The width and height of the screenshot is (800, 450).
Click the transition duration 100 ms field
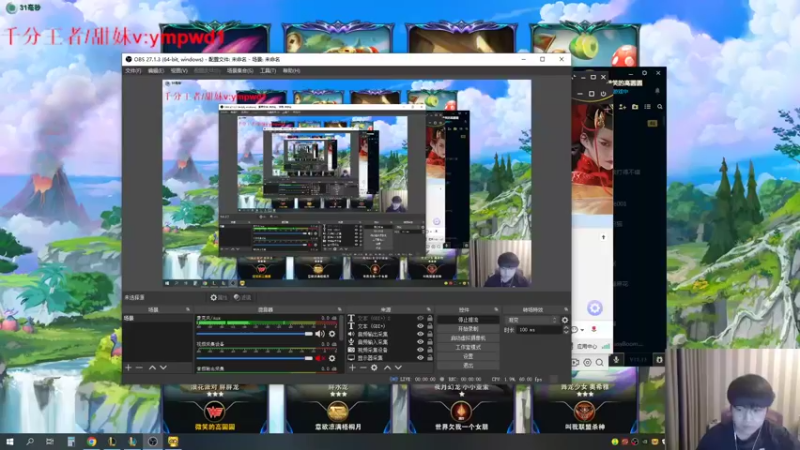coord(538,330)
